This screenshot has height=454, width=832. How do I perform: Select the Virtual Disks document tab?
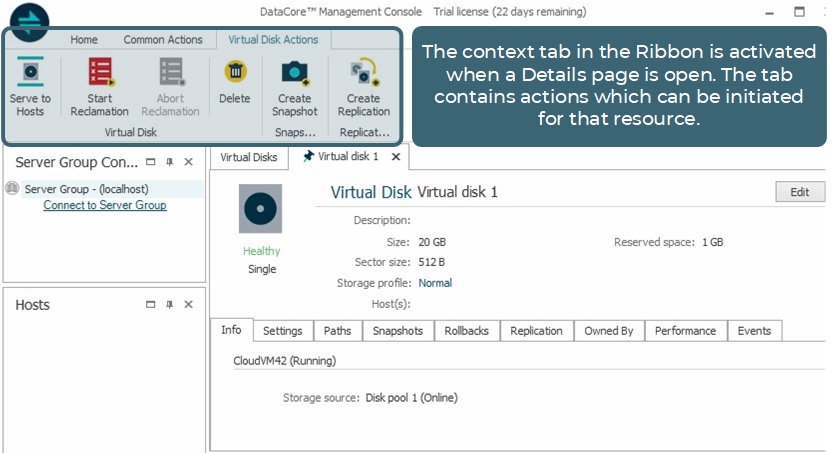pyautogui.click(x=248, y=157)
